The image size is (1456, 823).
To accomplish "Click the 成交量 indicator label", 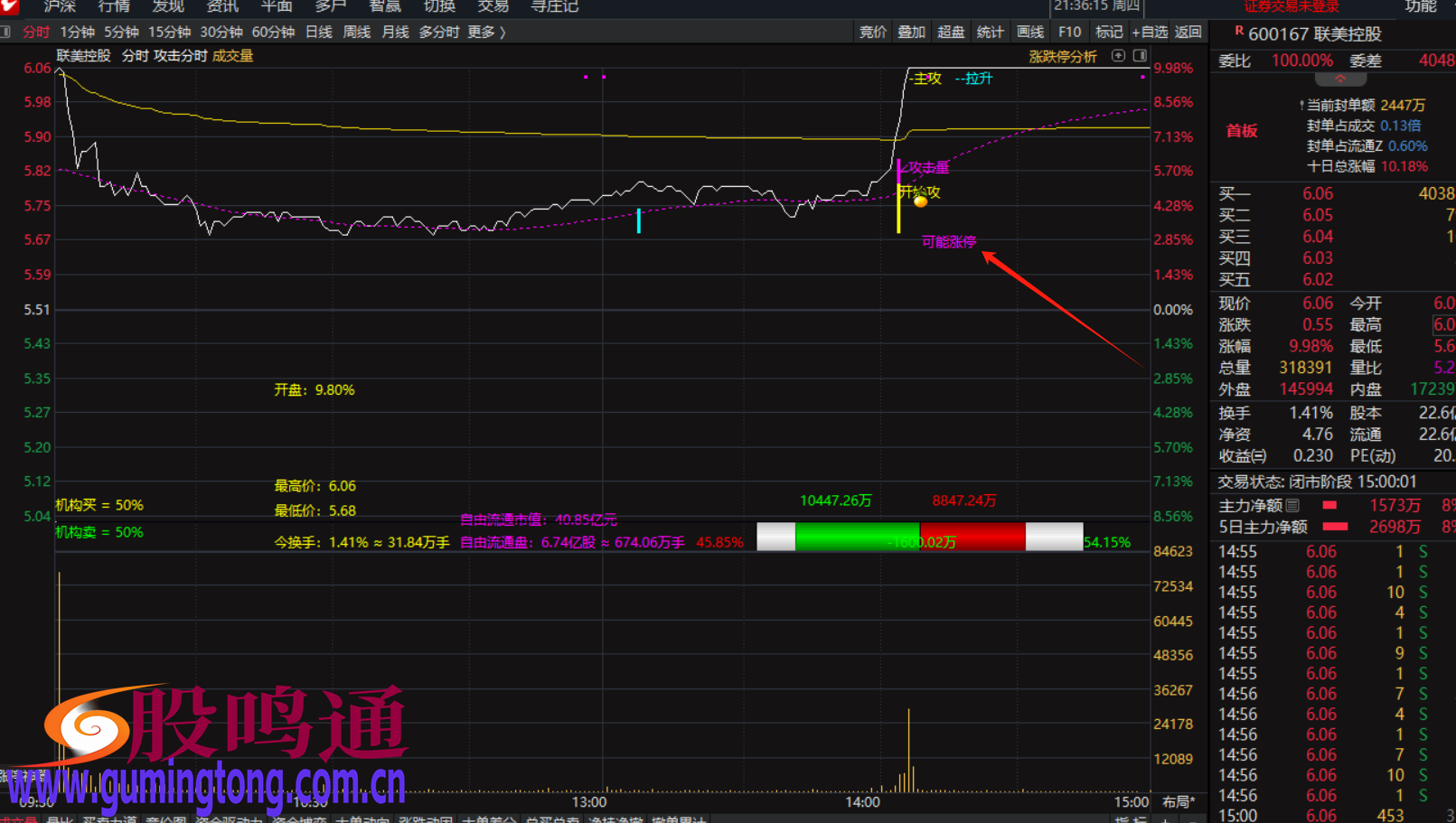I will click(x=232, y=56).
